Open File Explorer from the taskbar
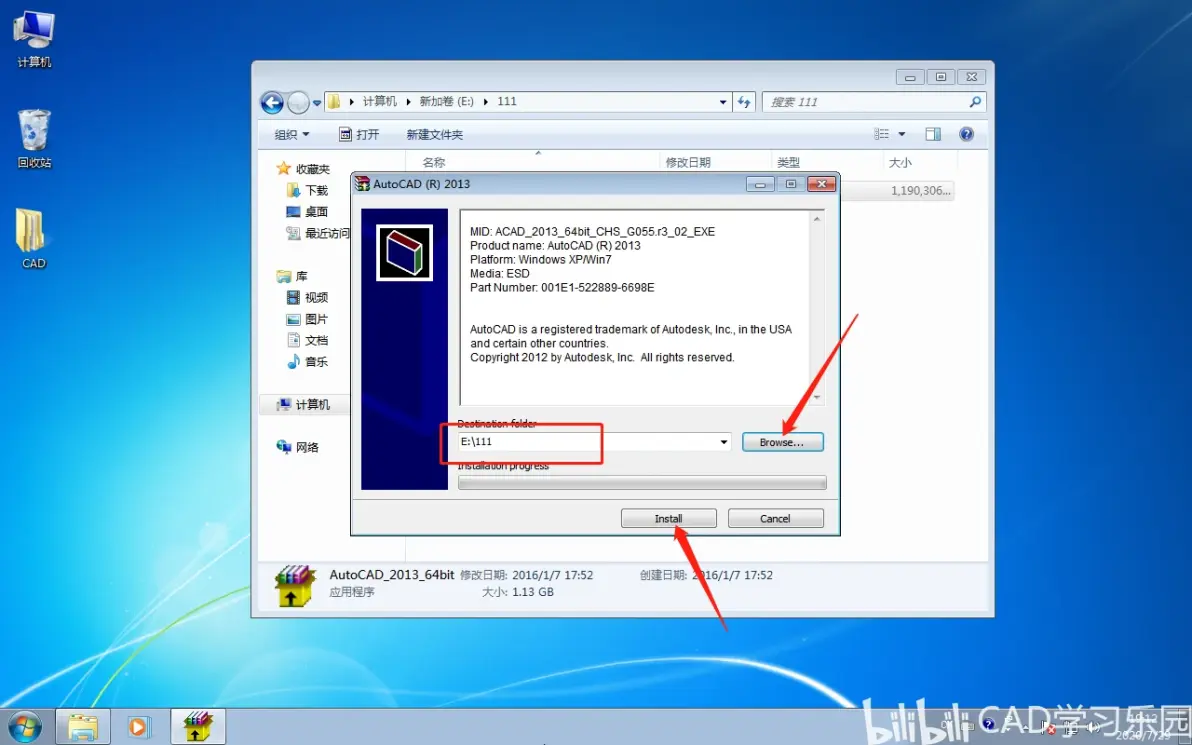Image resolution: width=1192 pixels, height=745 pixels. [83, 727]
